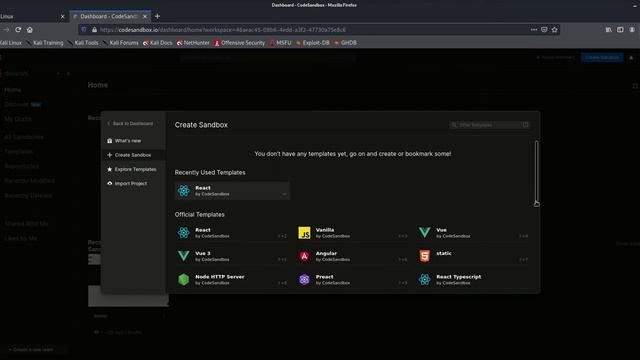Image resolution: width=640 pixels, height=360 pixels.
Task: Click the gift icon beside What's new
Action: coord(109,140)
